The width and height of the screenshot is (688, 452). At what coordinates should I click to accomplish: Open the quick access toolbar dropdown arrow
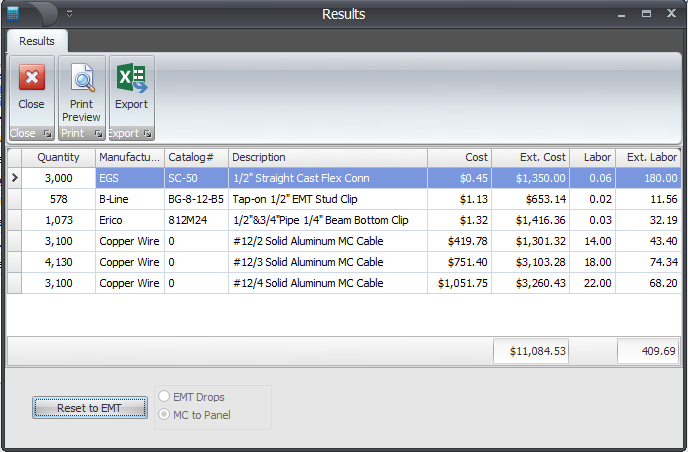(69, 14)
